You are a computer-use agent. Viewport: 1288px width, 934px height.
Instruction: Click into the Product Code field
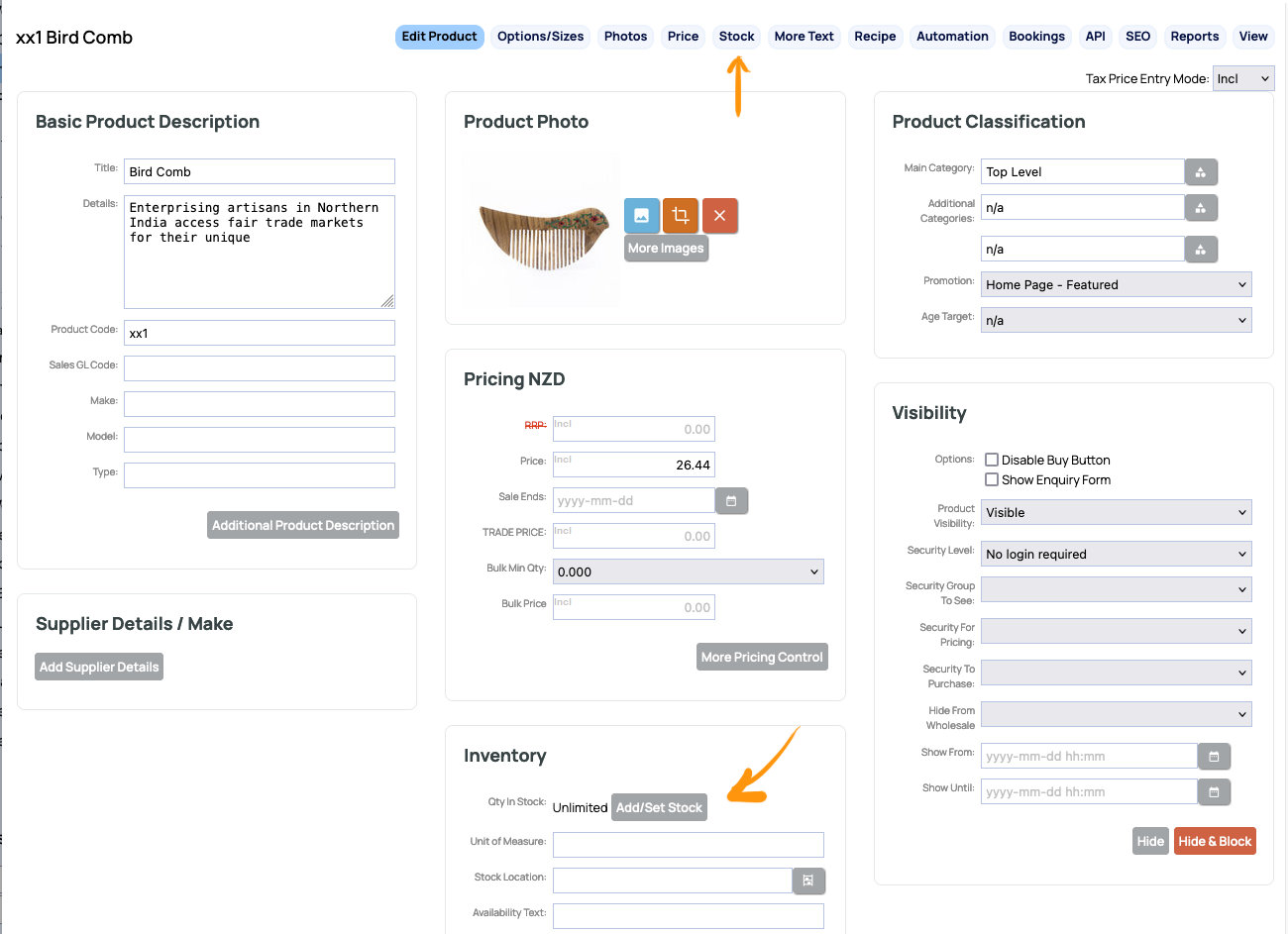(x=259, y=334)
